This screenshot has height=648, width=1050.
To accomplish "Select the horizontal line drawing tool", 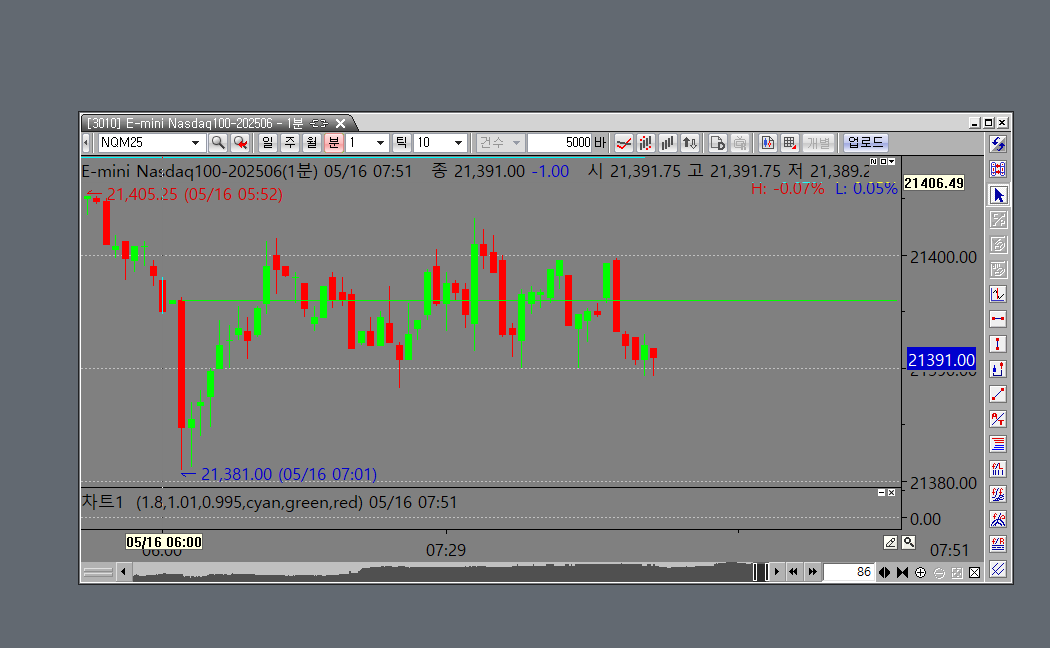I will pyautogui.click(x=997, y=319).
